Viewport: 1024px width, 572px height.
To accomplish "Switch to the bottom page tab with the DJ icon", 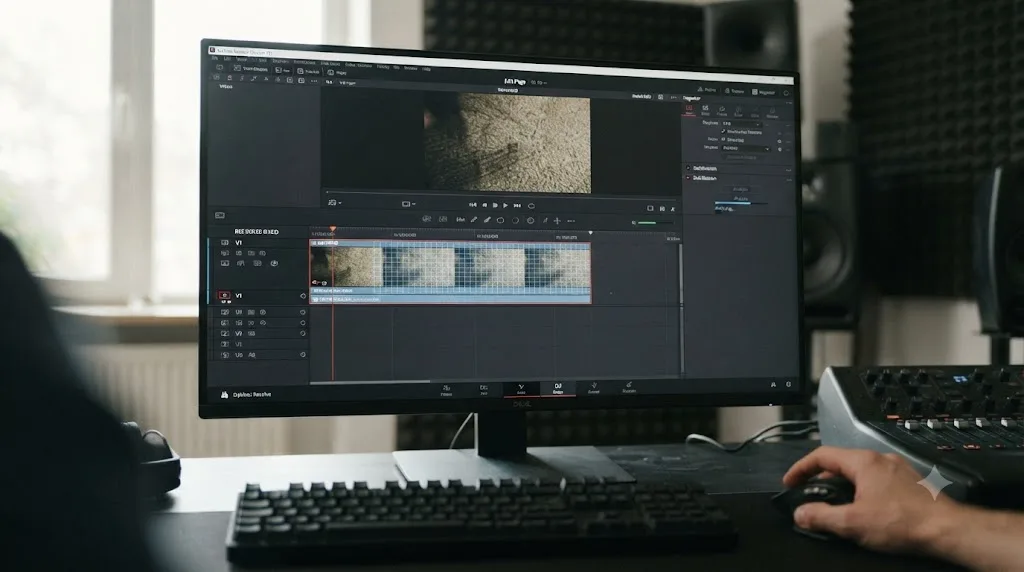I will 558,389.
